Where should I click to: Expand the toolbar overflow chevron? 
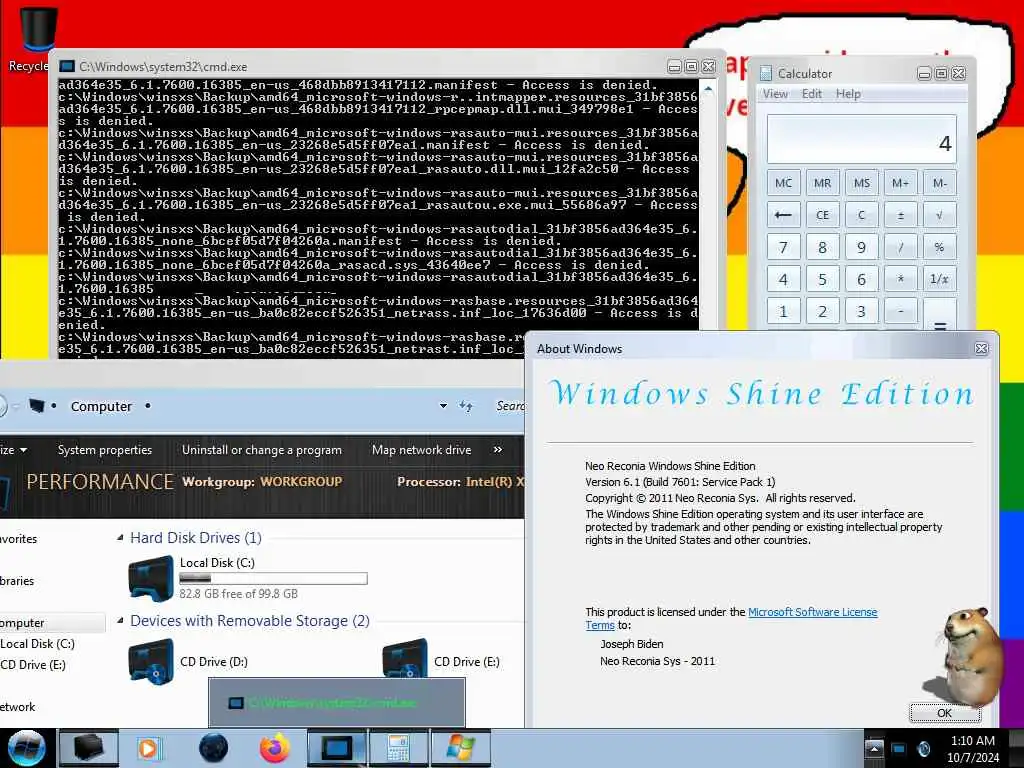(x=498, y=450)
